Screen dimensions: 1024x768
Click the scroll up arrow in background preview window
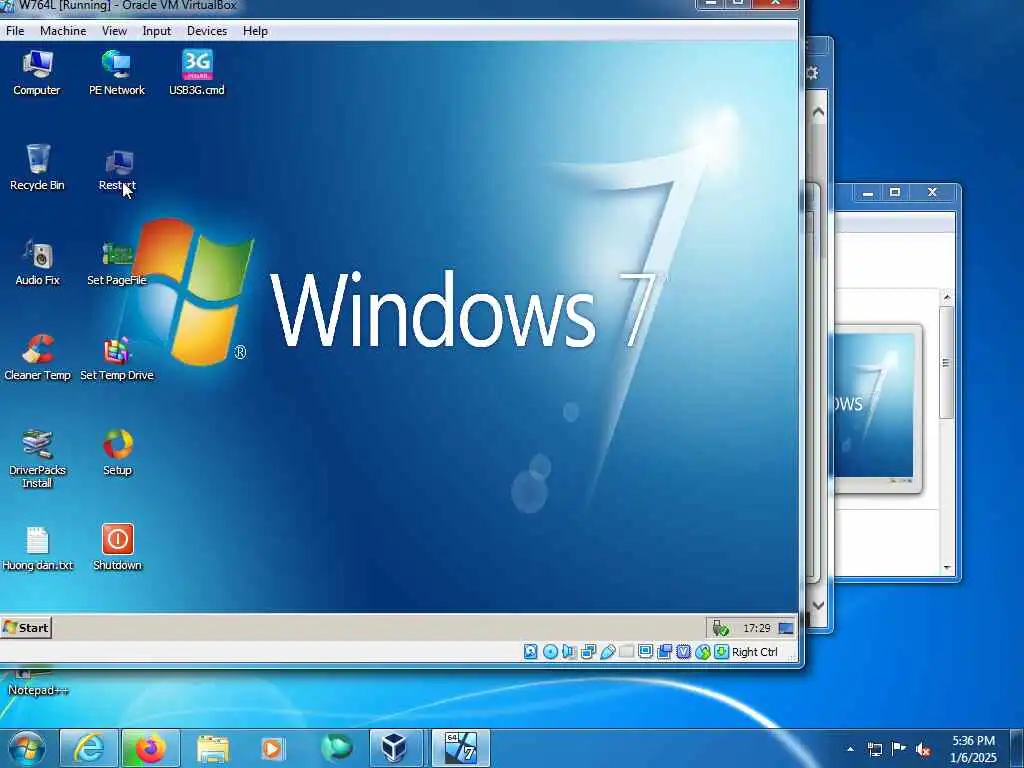[947, 297]
